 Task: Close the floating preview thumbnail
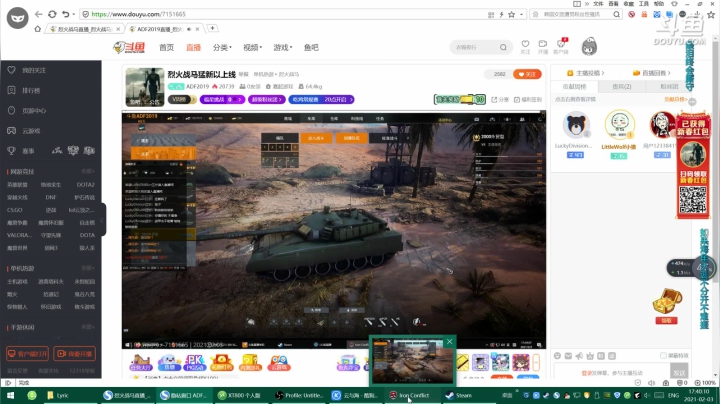pos(450,341)
